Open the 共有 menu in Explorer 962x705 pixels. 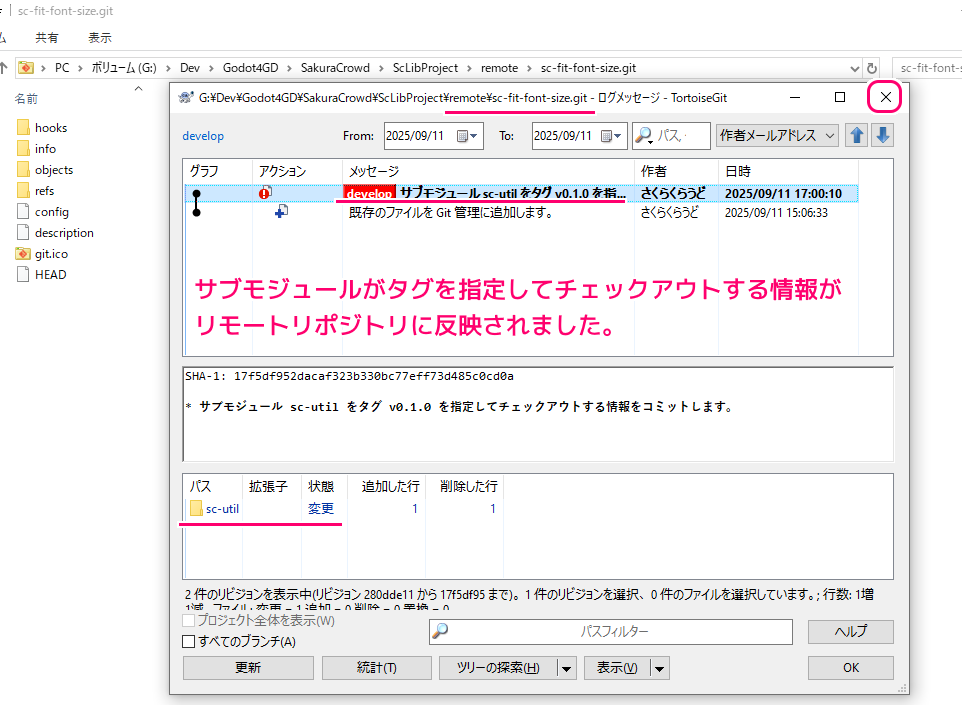[x=48, y=36]
